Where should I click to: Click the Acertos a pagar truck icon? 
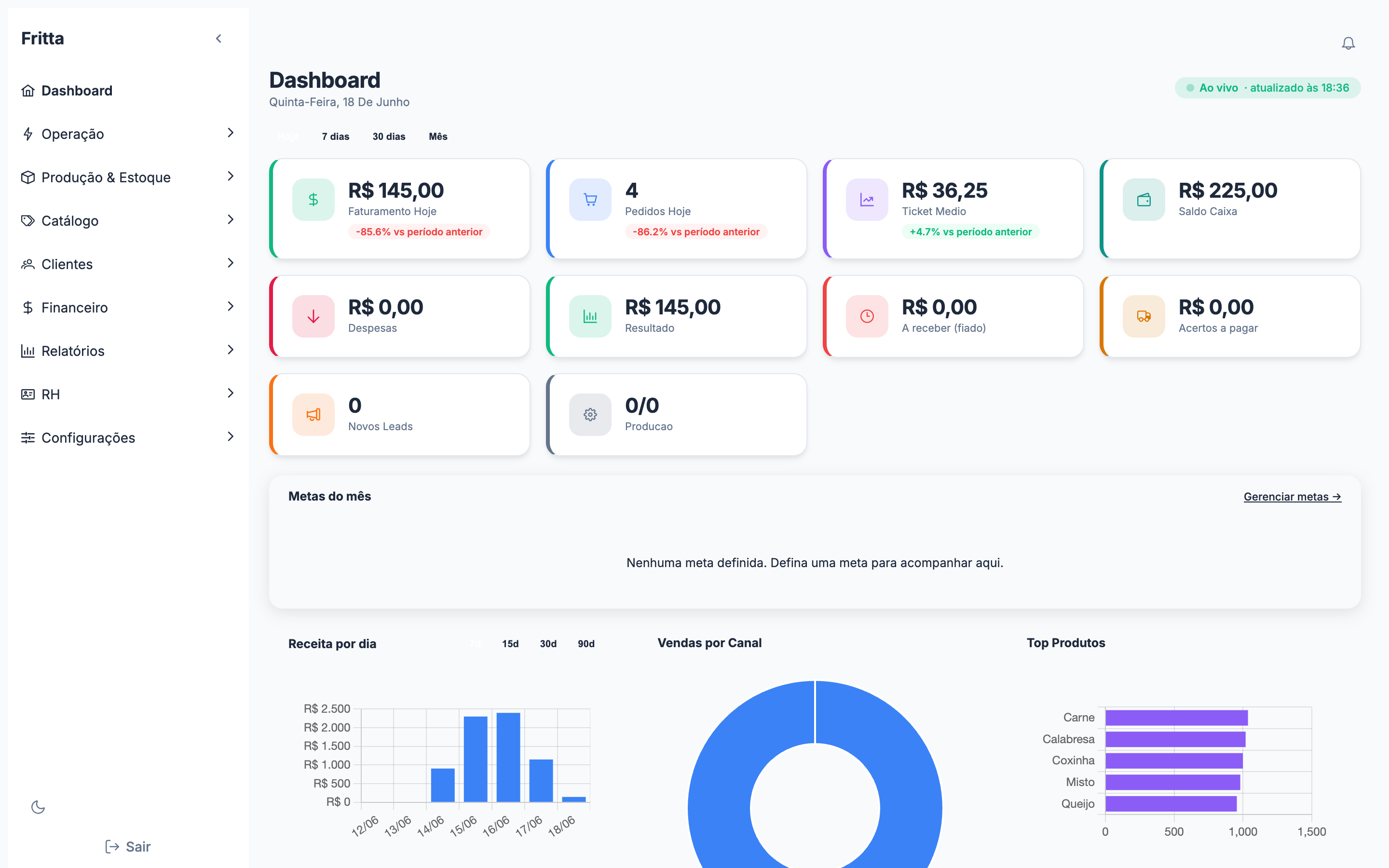click(x=1144, y=316)
